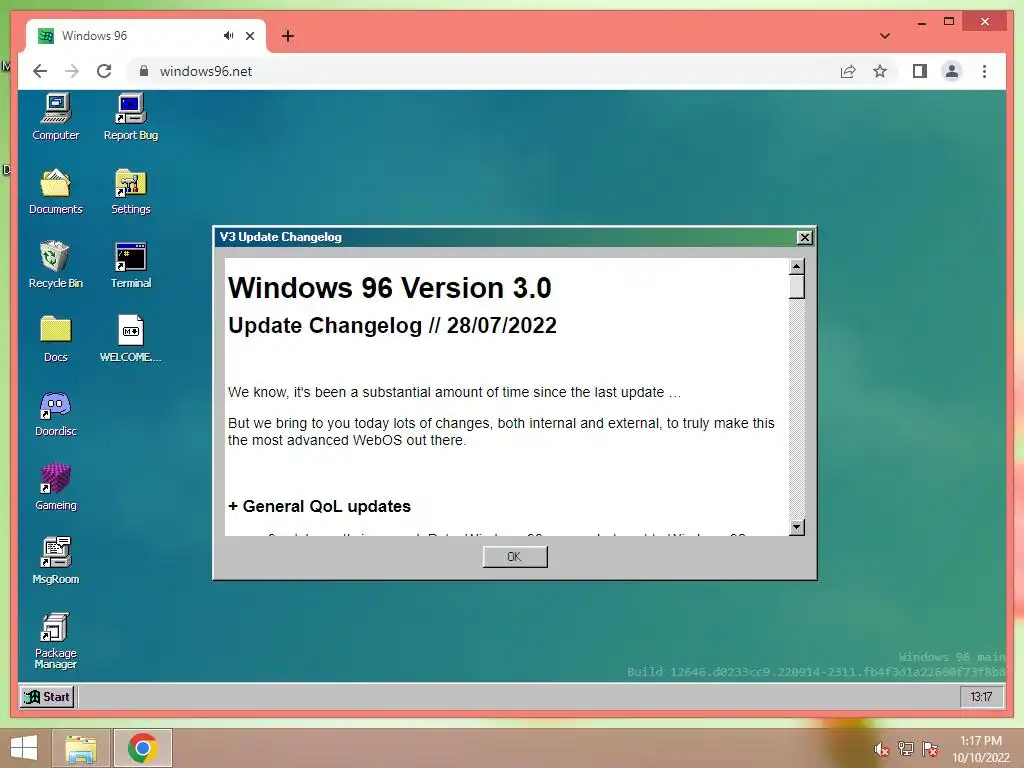Image resolution: width=1024 pixels, height=768 pixels.
Task: Open the Gameing shortcut icon
Action: (56, 487)
